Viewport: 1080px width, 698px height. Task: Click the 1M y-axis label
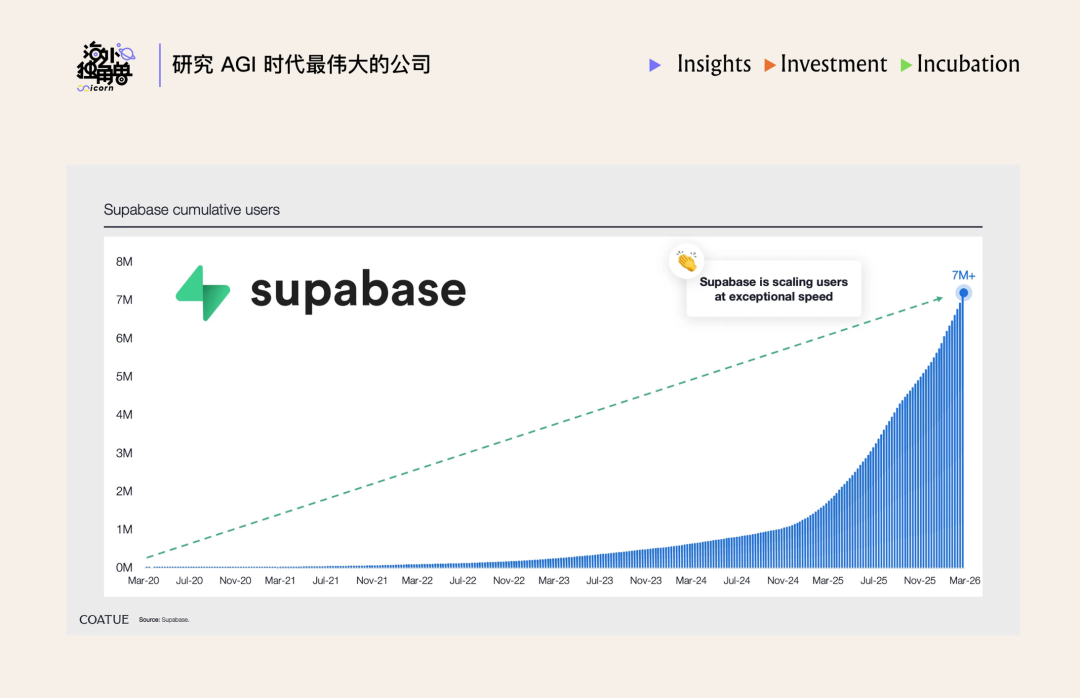tap(124, 529)
